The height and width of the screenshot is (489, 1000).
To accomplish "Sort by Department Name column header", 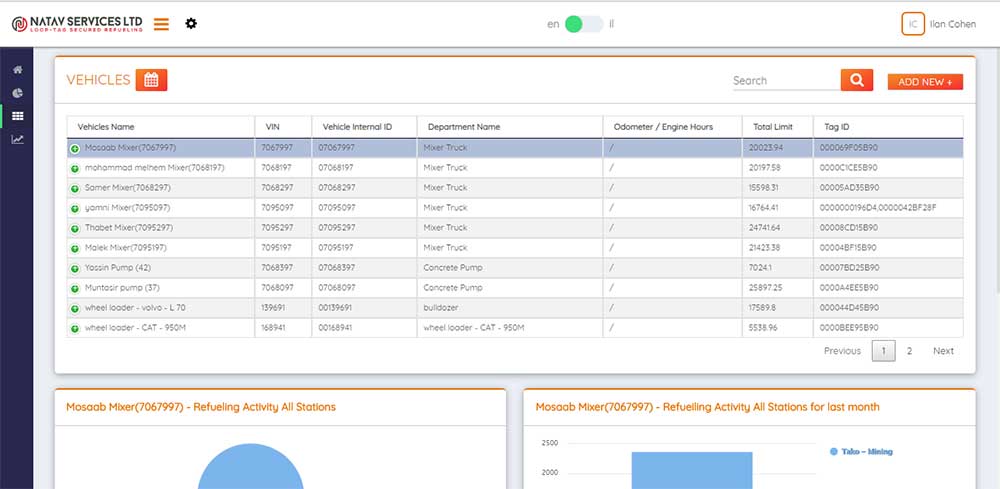I will 510,127.
